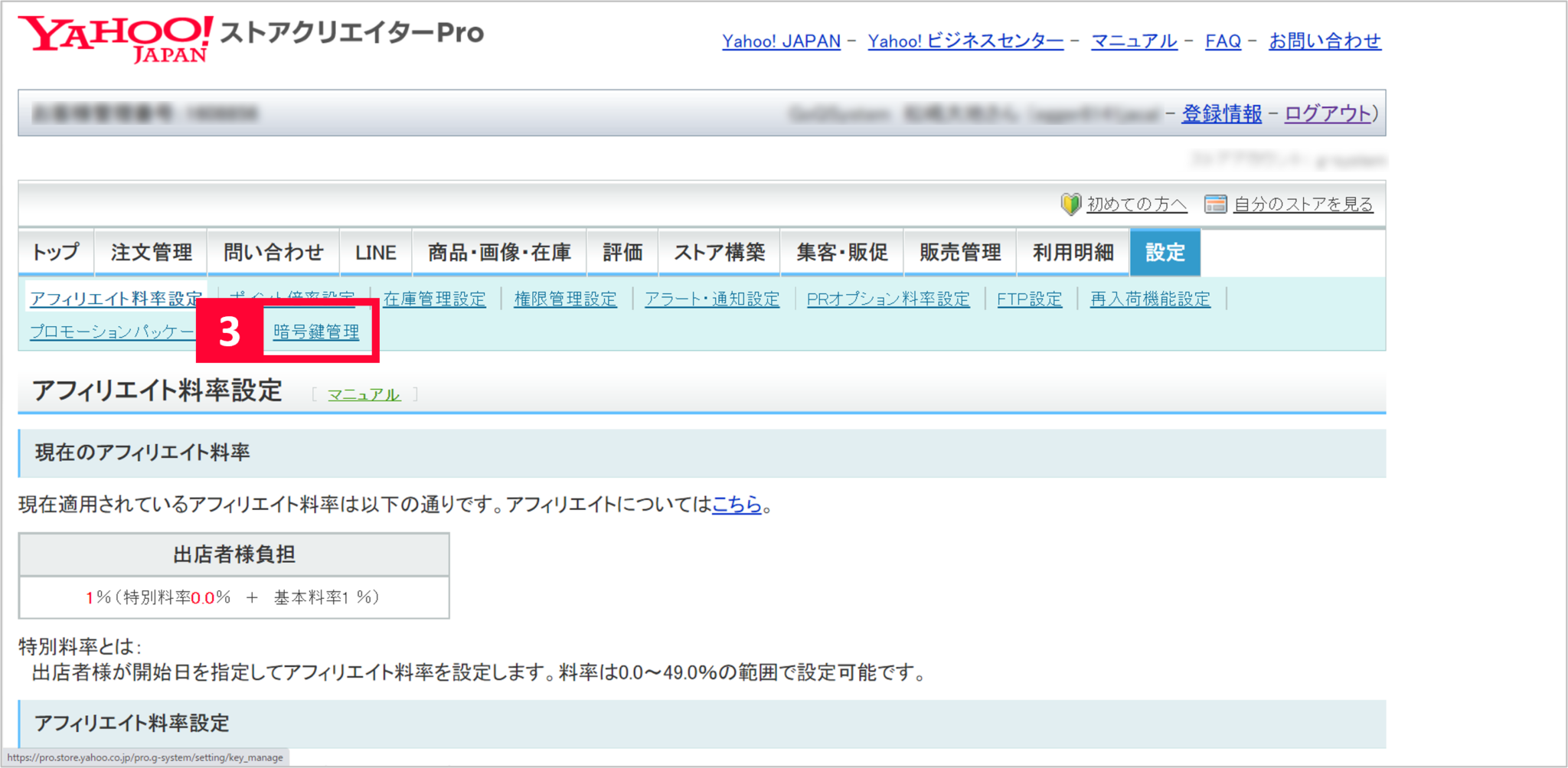Open アラート・通知設定
The image size is (1568, 768).
coord(713,299)
